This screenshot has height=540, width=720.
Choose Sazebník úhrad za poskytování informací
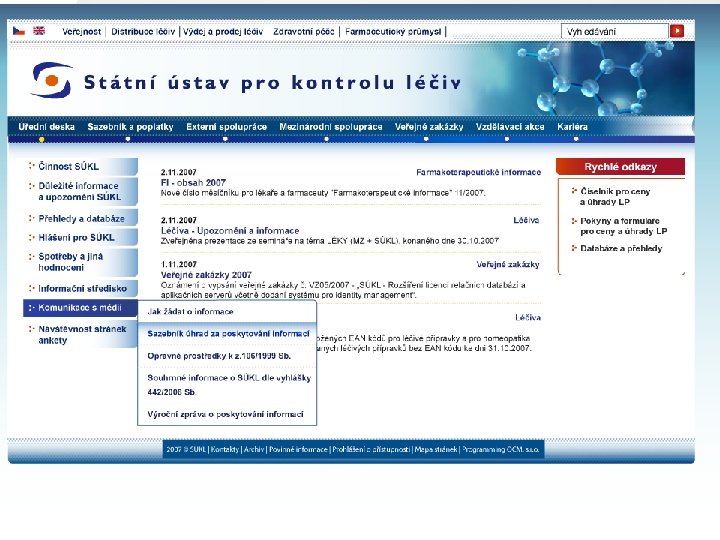pos(228,334)
